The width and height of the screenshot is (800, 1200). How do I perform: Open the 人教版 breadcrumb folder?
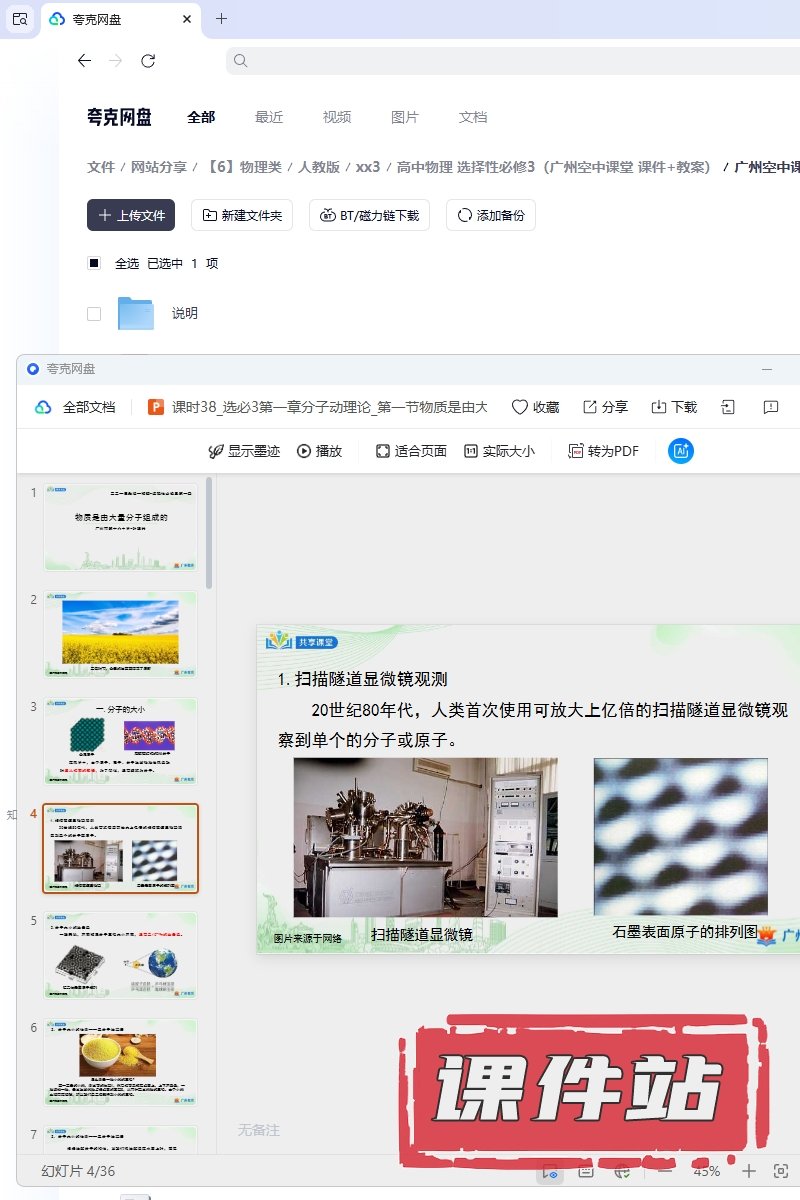pyautogui.click(x=318, y=167)
